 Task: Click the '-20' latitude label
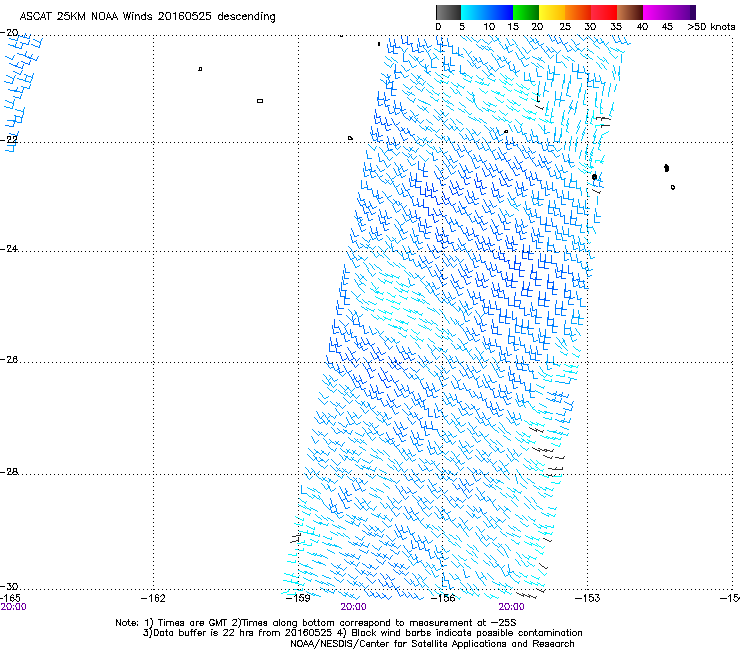coord(9,33)
